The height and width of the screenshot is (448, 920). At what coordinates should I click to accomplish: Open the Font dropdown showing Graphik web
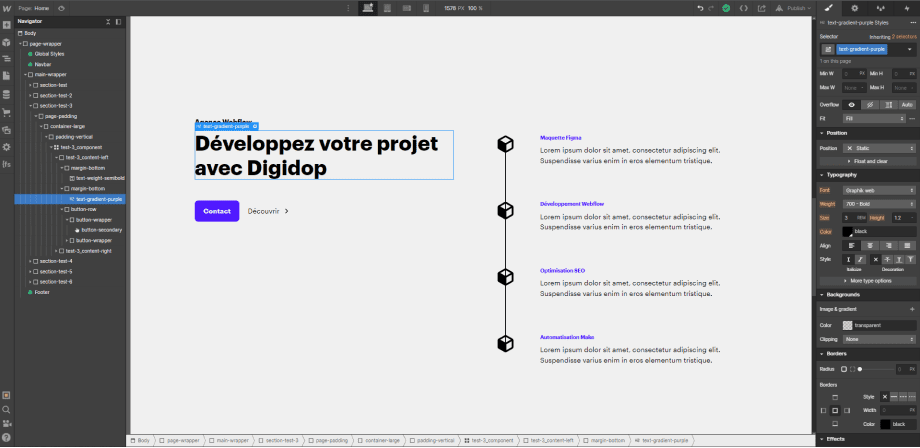879,191
